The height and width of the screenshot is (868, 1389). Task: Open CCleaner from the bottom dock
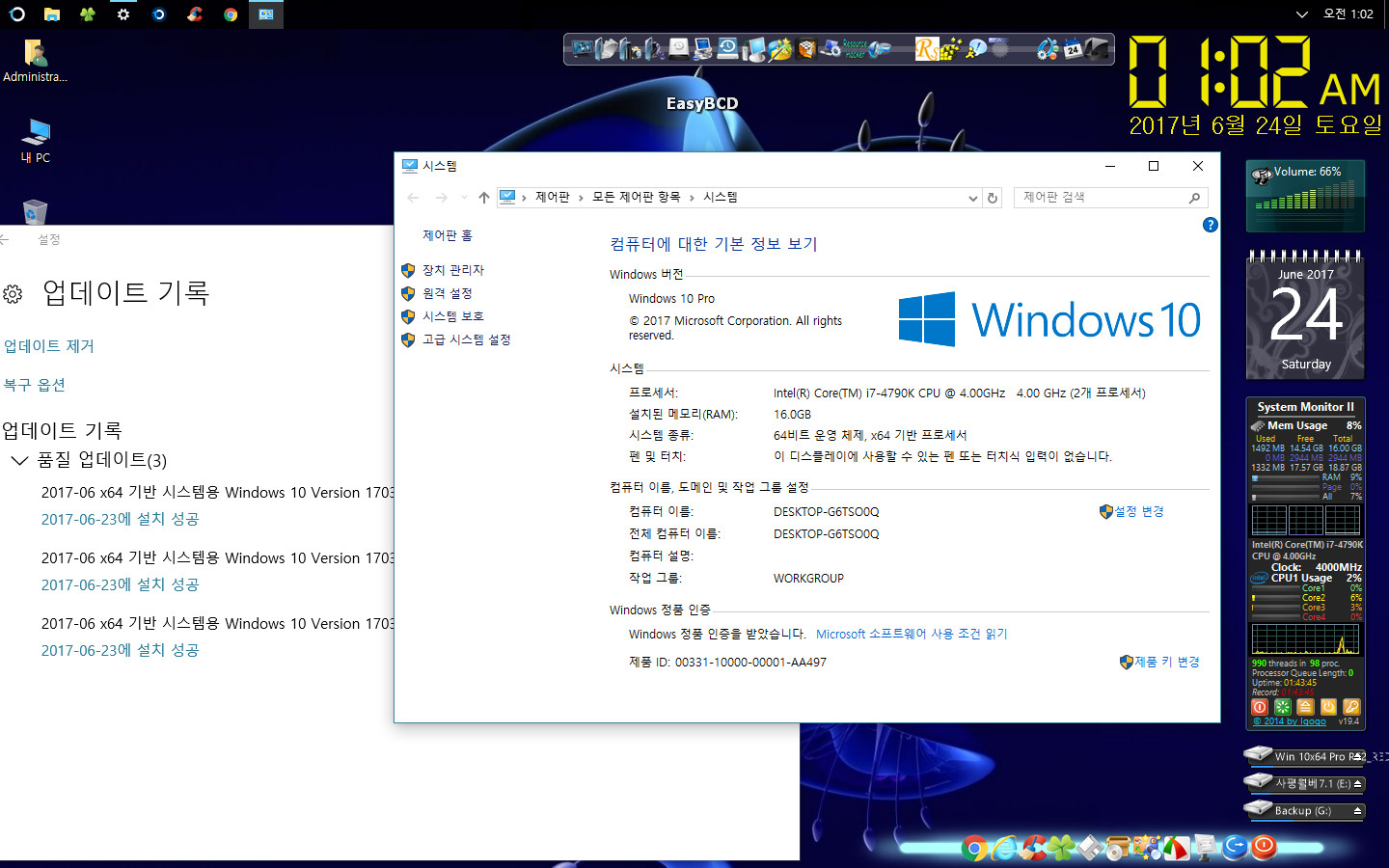pyautogui.click(x=1032, y=848)
